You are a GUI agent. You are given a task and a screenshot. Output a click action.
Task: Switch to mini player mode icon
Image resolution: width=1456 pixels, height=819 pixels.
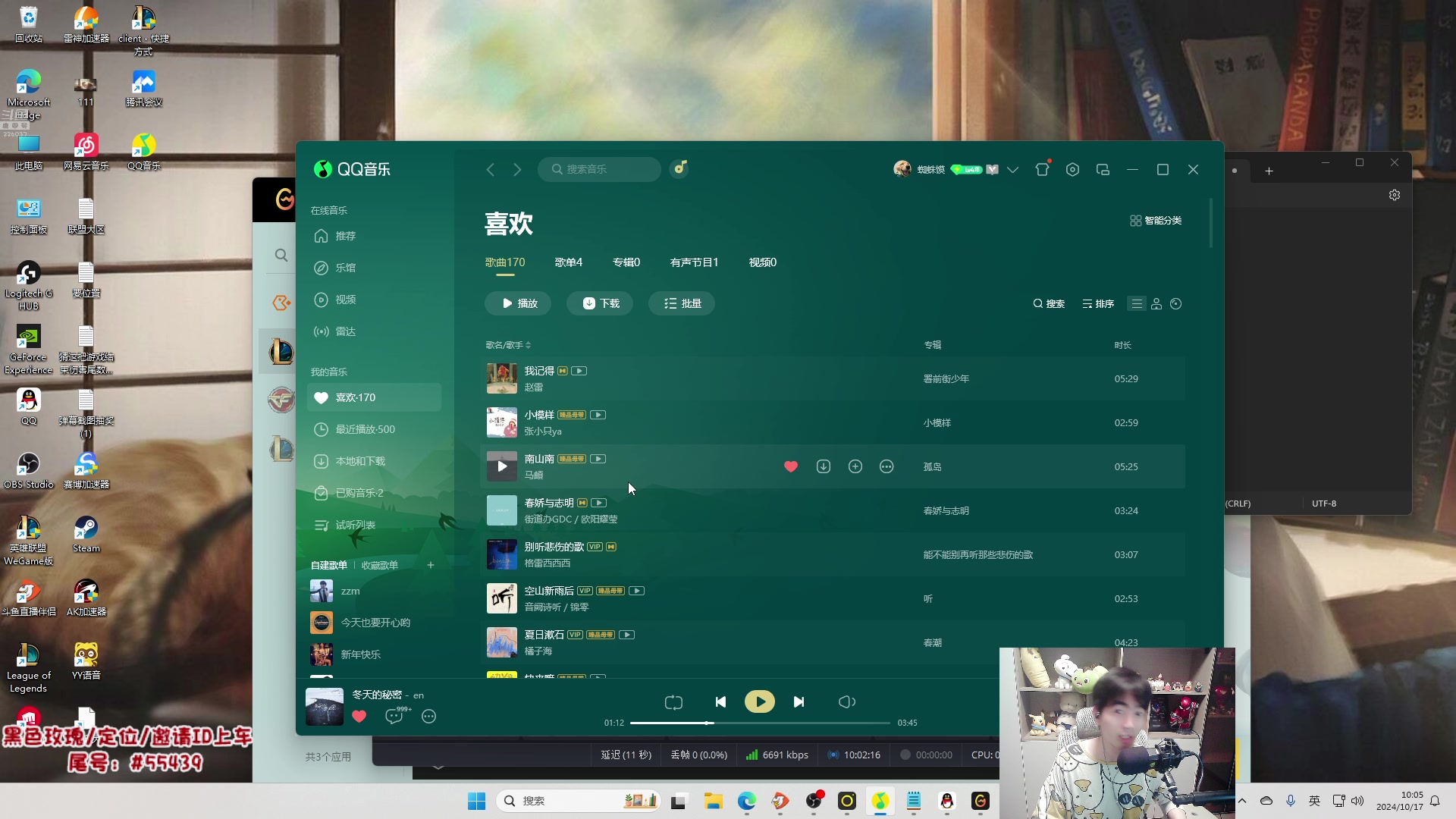[1103, 170]
